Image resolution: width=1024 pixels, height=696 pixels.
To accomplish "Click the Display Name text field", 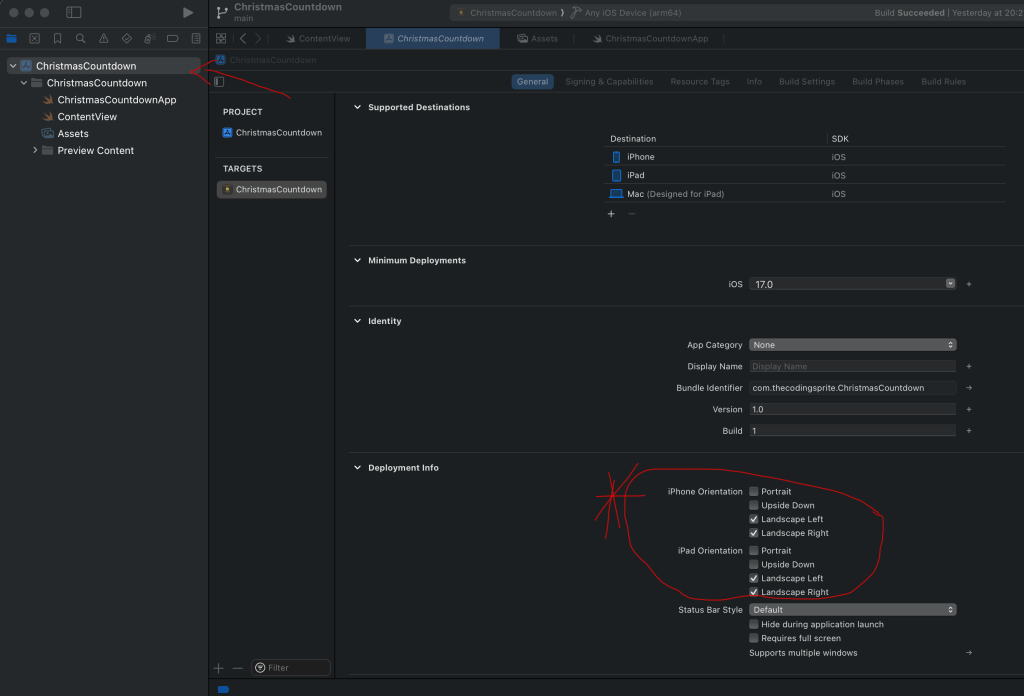I will (852, 367).
